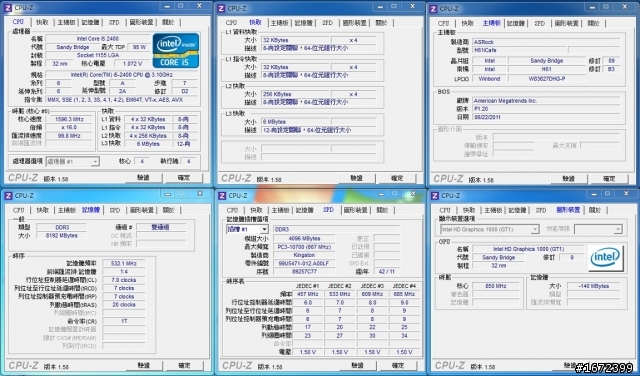The height and width of the screenshot is (376, 640).
Task: Click 驗證 button in the memory timings window
Action: (x=144, y=365)
